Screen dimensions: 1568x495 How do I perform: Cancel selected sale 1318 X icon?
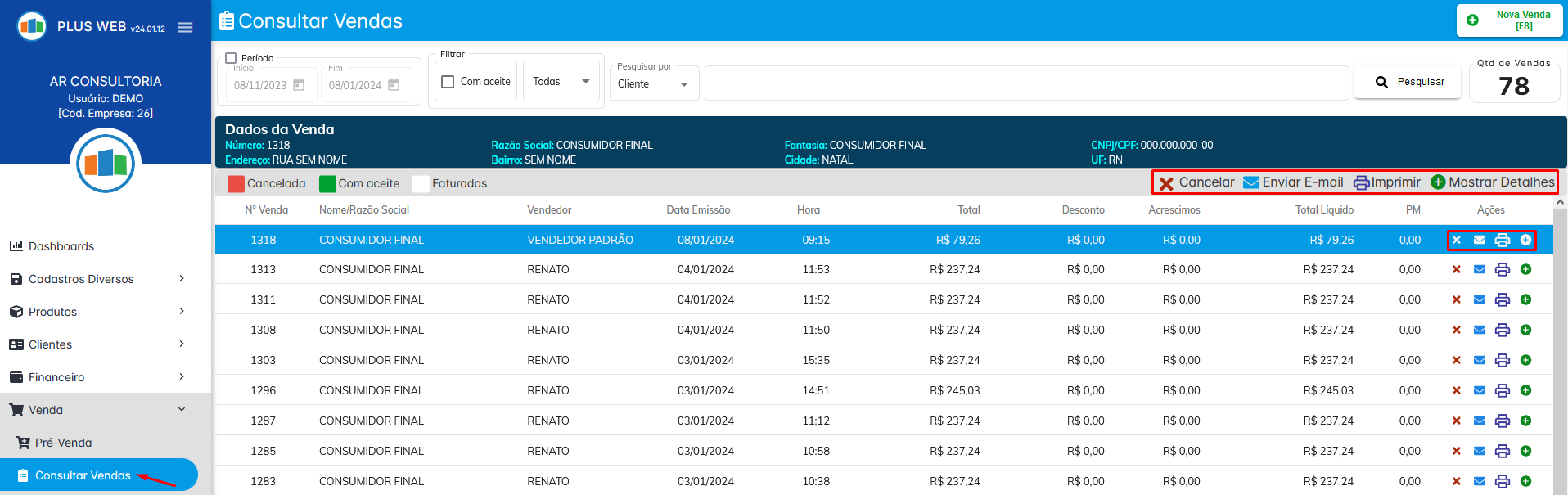click(1456, 240)
